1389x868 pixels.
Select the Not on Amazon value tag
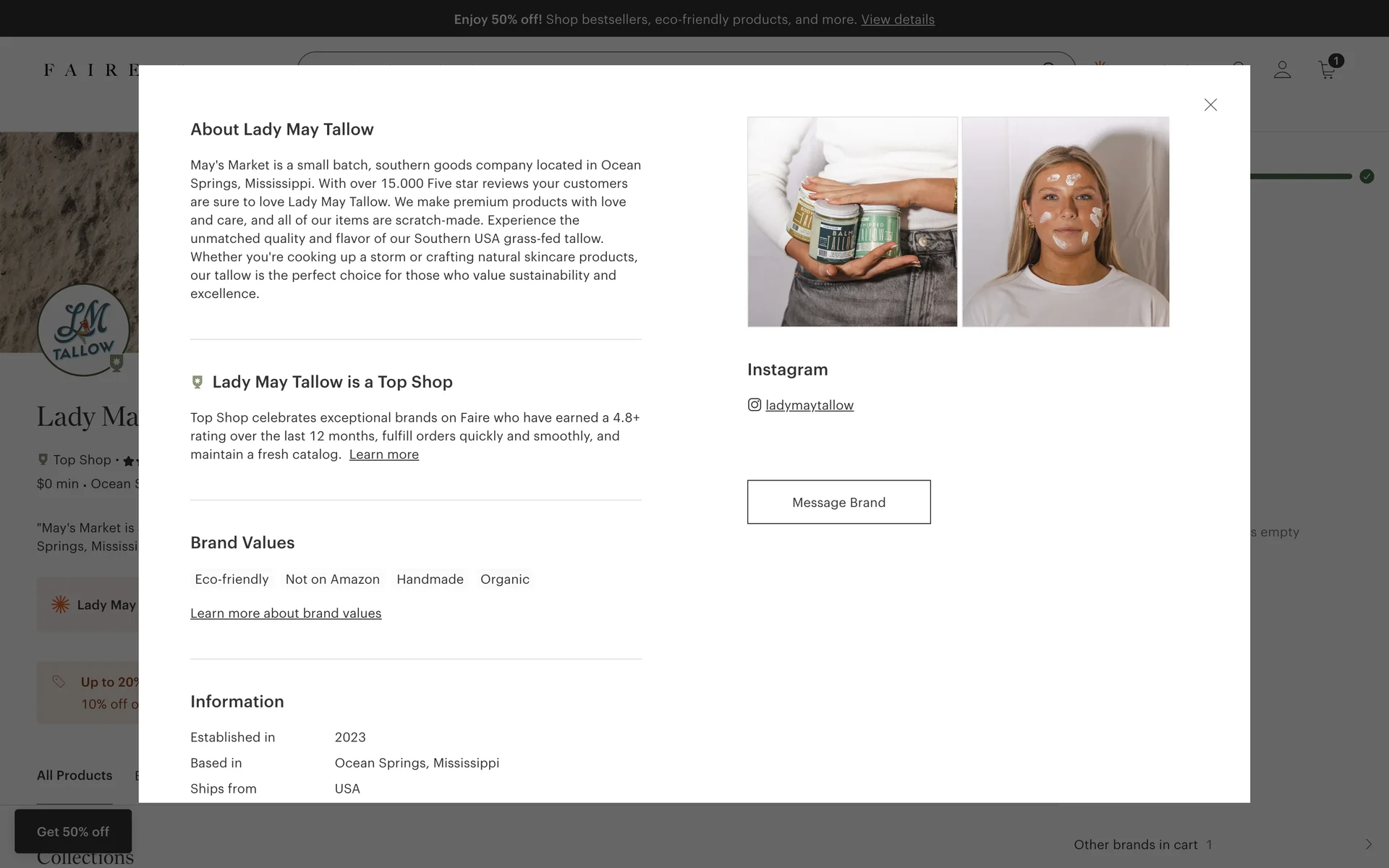pos(333,579)
